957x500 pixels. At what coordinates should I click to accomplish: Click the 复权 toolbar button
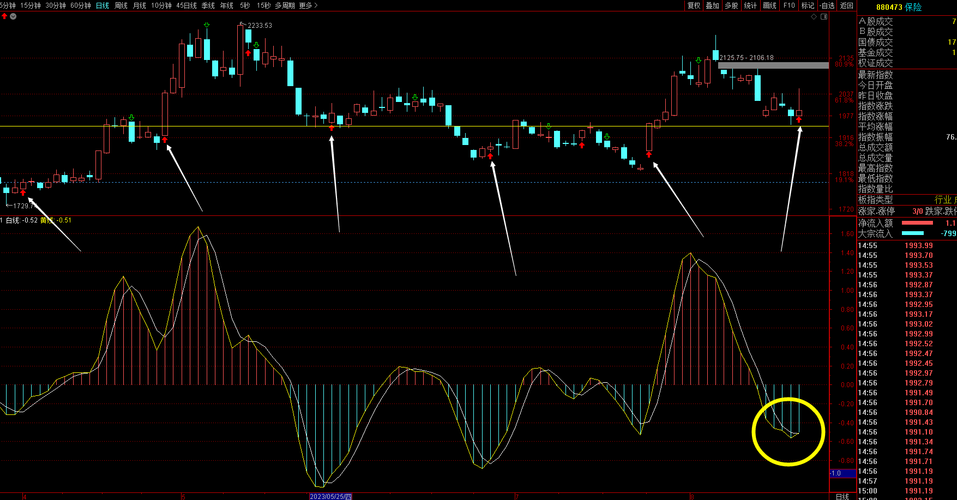pyautogui.click(x=694, y=5)
